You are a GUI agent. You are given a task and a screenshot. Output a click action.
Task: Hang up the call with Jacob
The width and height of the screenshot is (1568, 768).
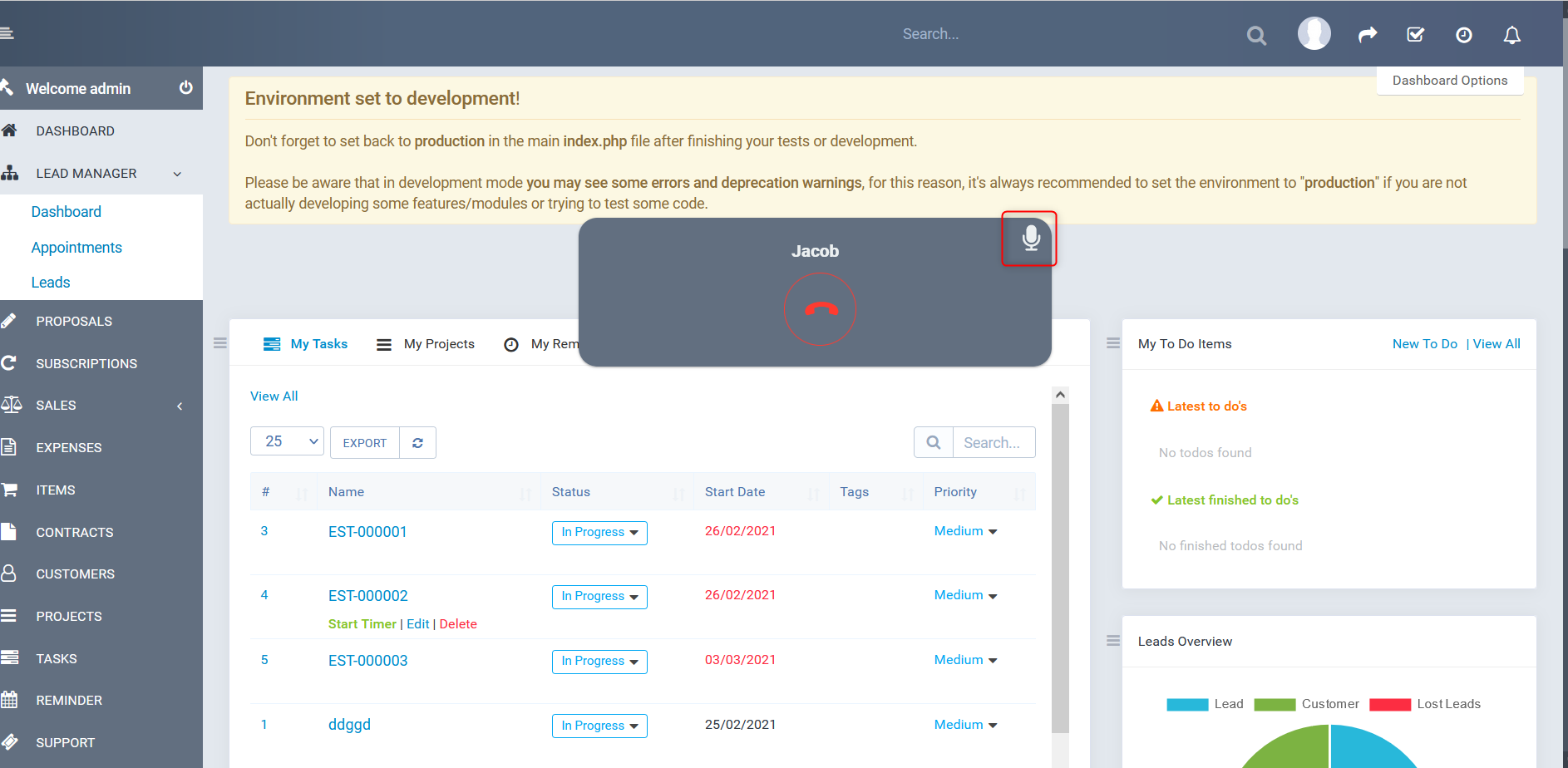point(820,308)
